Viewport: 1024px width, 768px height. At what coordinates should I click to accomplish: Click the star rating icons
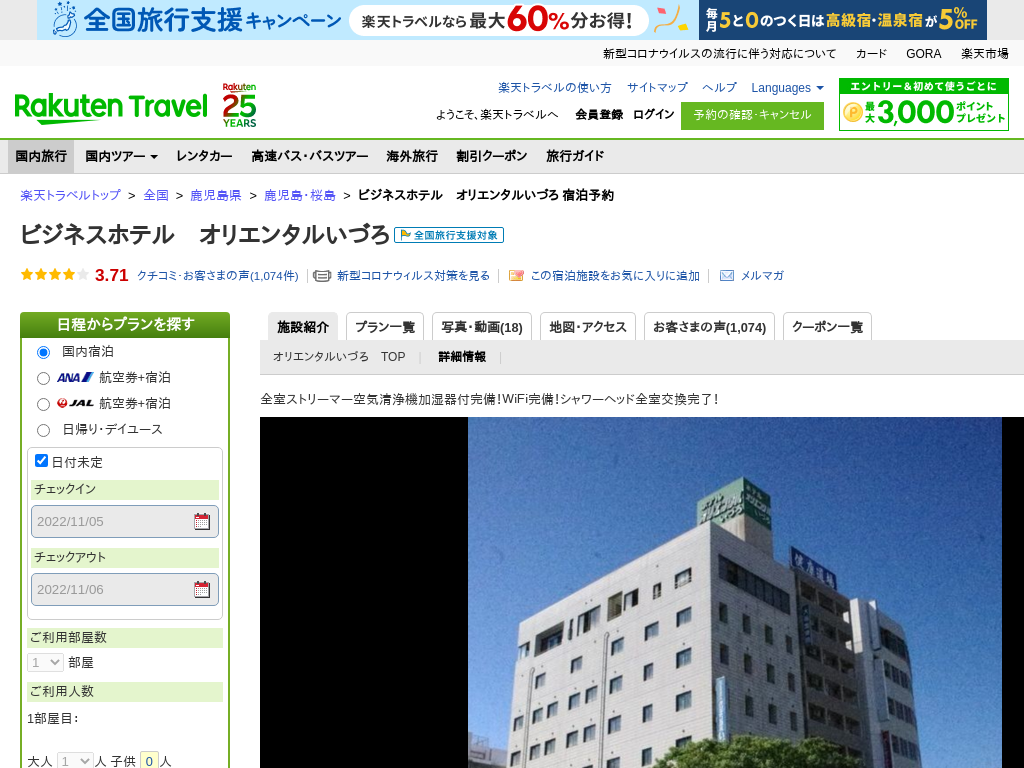pos(55,275)
